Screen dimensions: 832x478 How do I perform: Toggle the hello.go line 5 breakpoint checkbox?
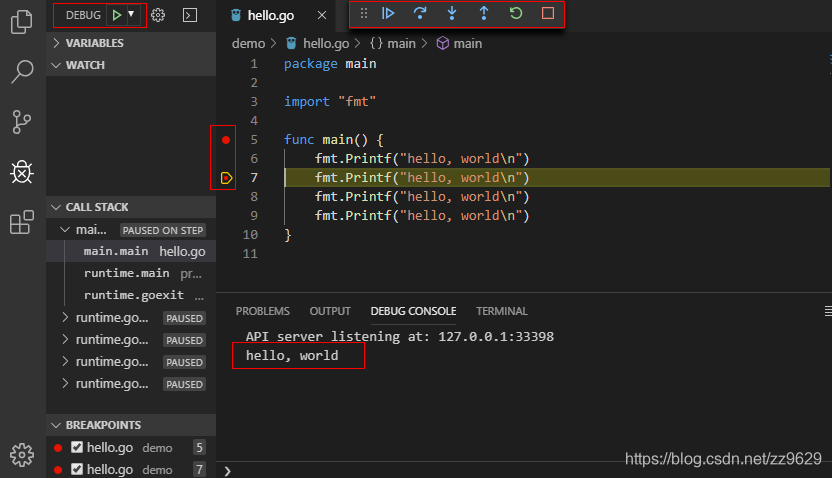coord(77,447)
